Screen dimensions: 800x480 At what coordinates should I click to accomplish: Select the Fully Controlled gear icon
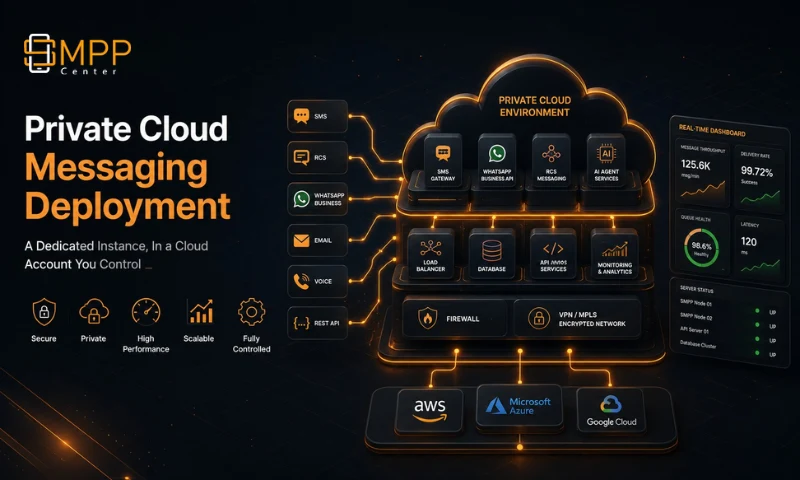pos(251,312)
